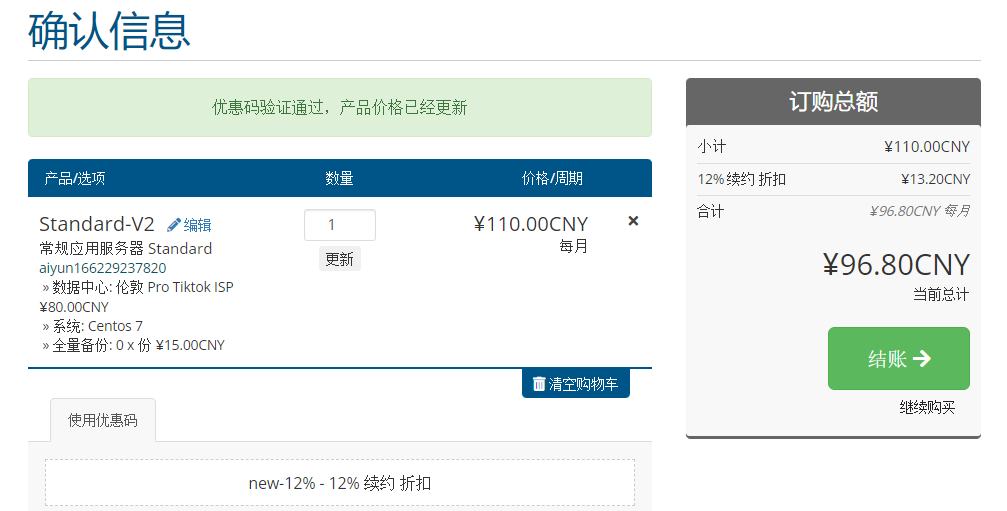Click the ¥110.00CNY product price
This screenshot has width=1007, height=511.
(x=530, y=224)
